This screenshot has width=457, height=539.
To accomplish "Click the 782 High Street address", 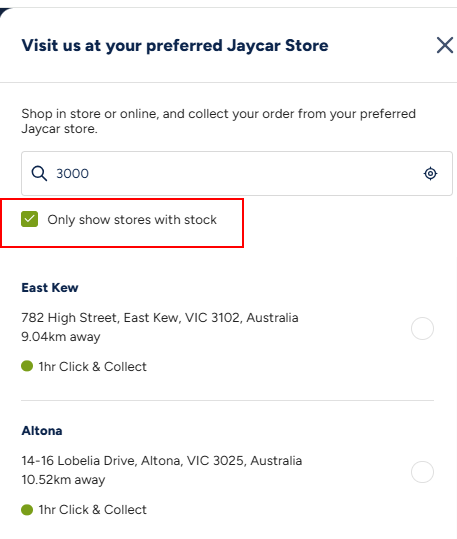I will coord(160,318).
